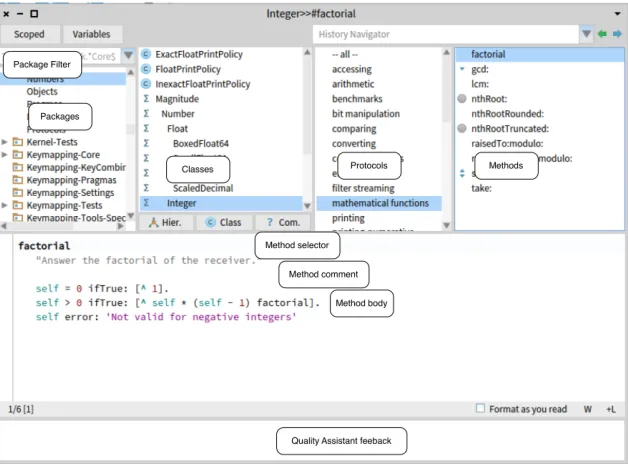This screenshot has width=628, height=464.
Task: Click the sigma icon beside Number
Action: [x=146, y=114]
